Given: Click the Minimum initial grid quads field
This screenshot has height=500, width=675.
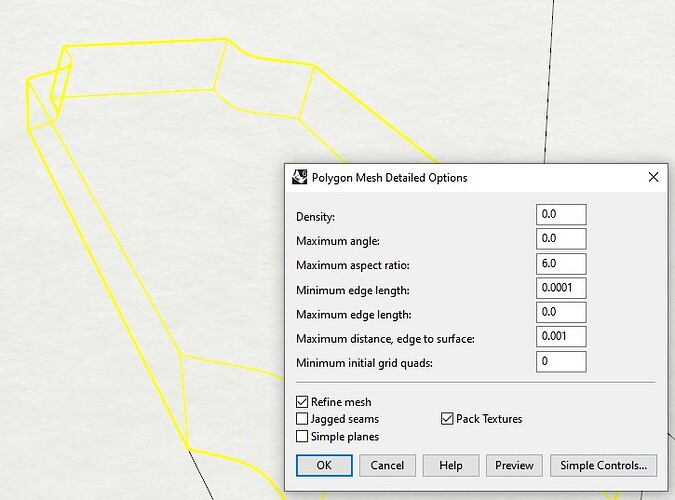Looking at the screenshot, I should (x=560, y=361).
